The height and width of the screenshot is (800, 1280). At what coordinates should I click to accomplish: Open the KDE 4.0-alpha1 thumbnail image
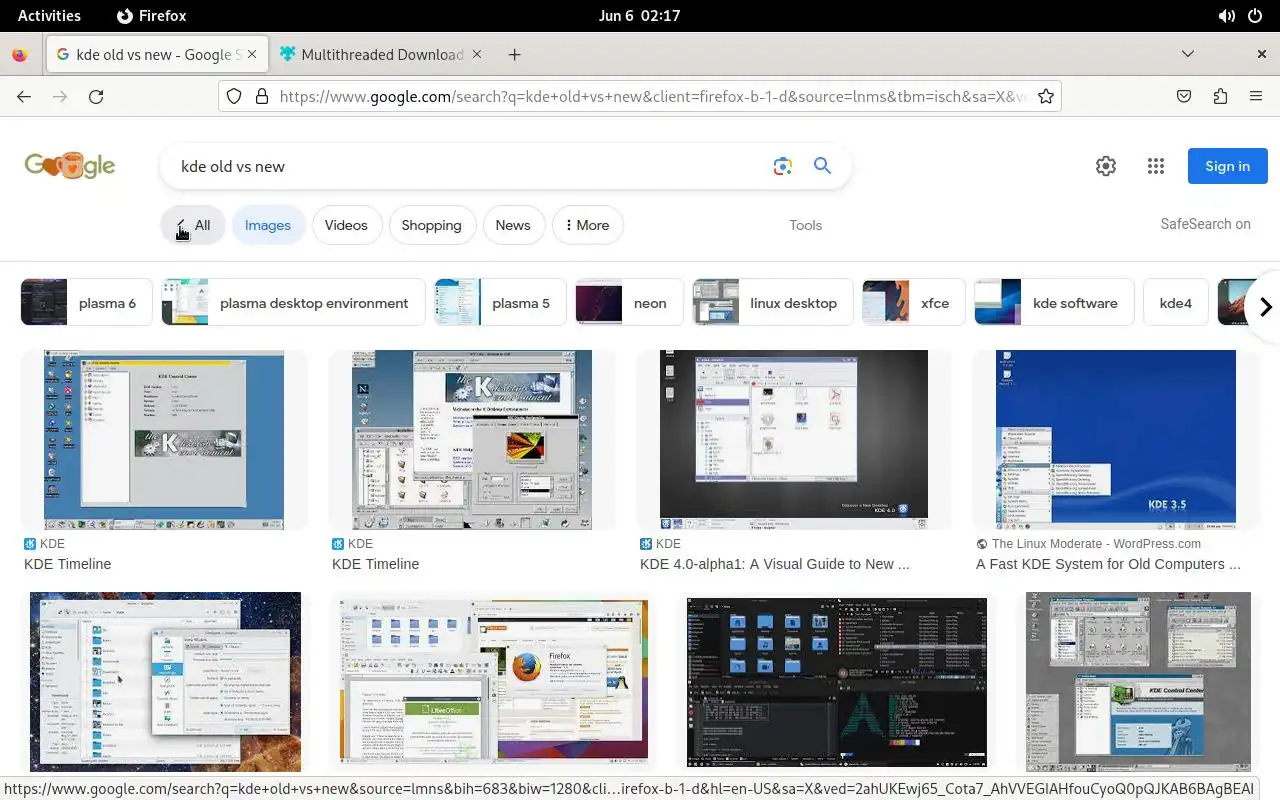coord(794,440)
